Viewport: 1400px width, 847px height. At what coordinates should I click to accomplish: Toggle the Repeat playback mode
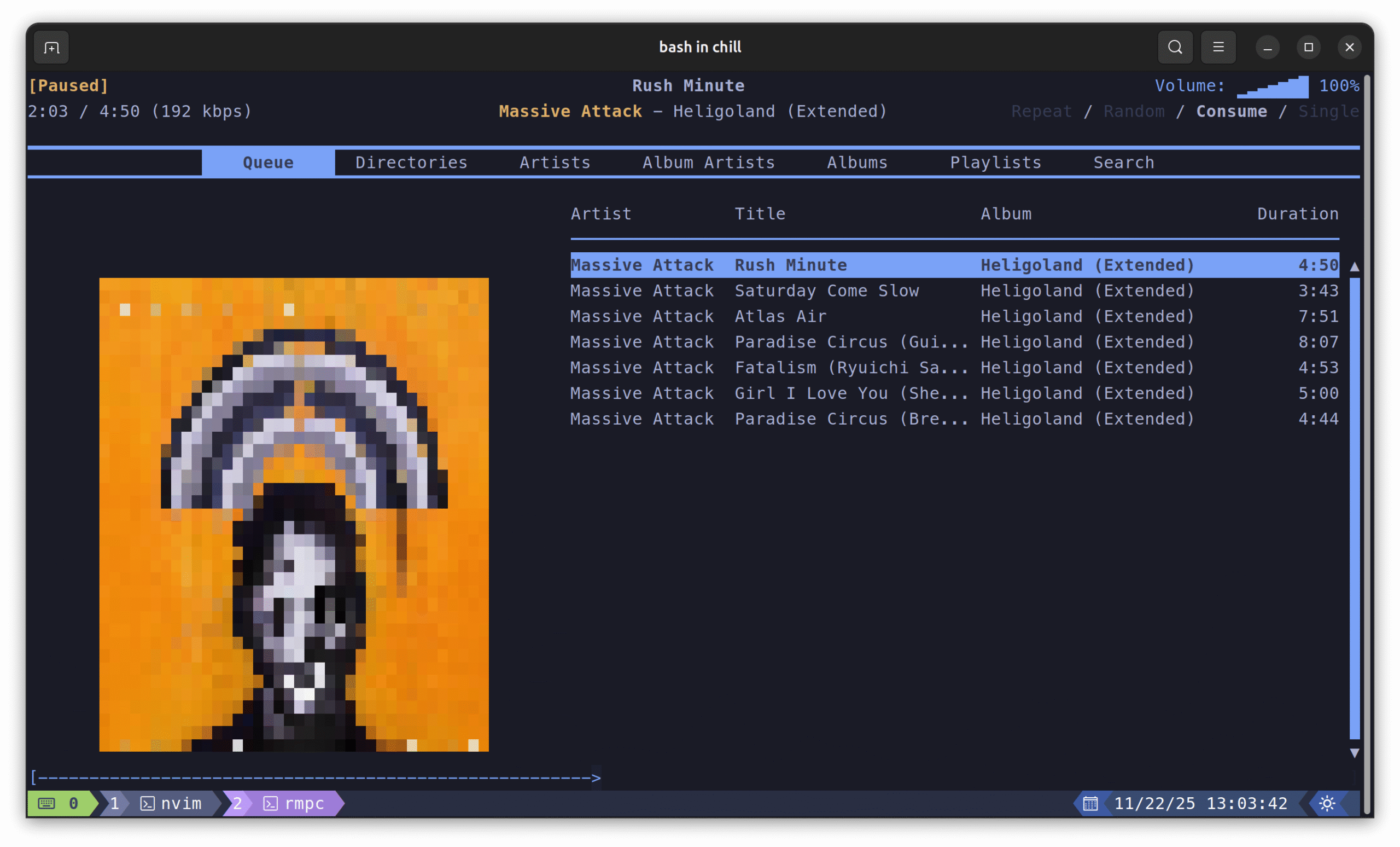pos(1041,112)
